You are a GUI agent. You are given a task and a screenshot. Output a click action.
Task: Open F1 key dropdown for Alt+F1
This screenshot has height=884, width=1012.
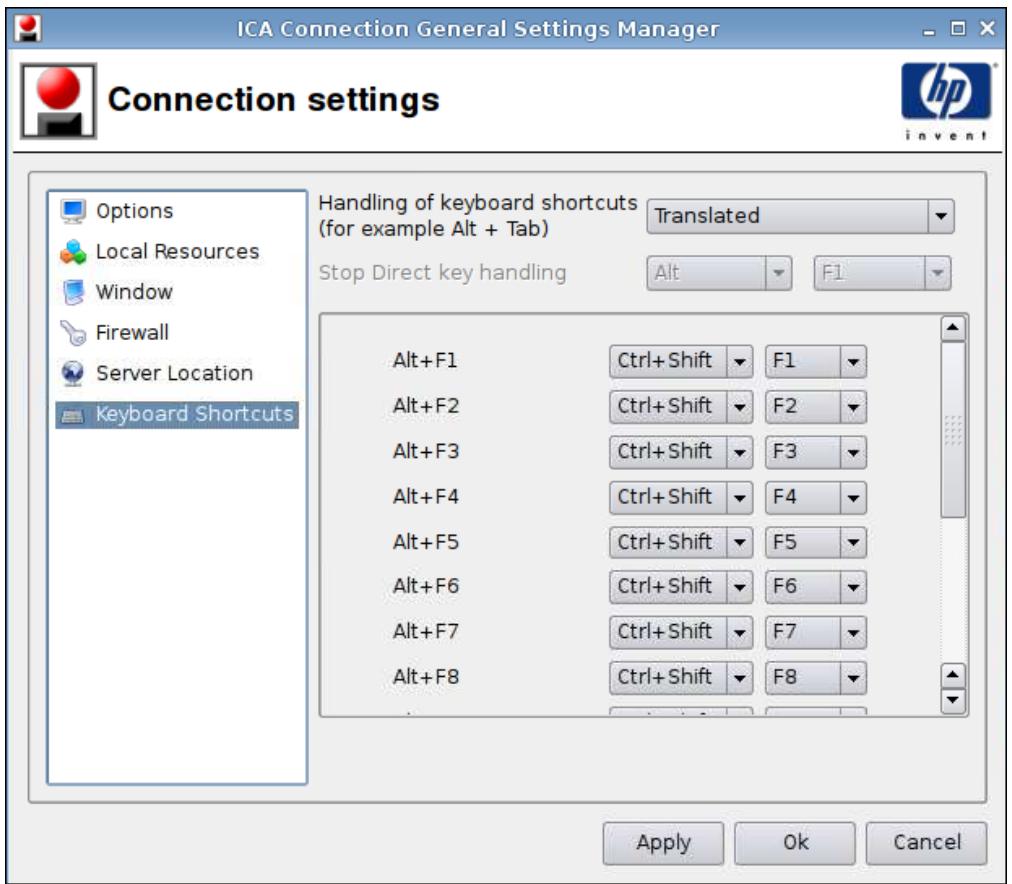(816, 361)
